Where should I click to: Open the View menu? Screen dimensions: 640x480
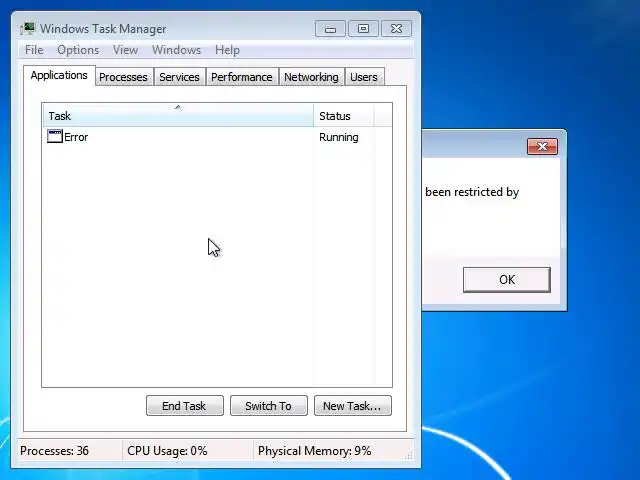tap(125, 50)
